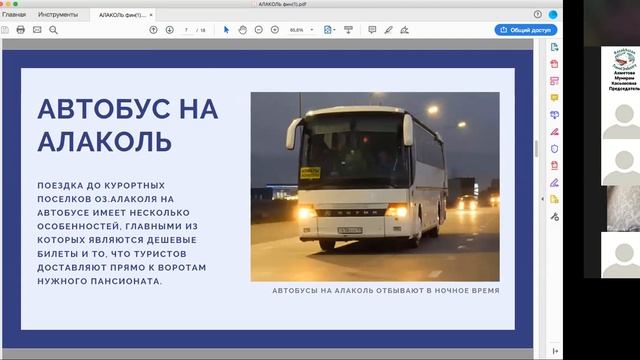Collapse the right tools pane with small arrow
640x360 pixels.
(x=542, y=199)
